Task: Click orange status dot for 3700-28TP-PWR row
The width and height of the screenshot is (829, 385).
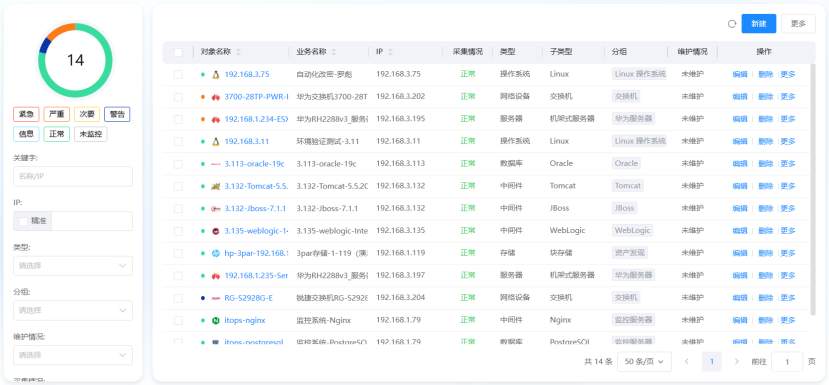Action: click(203, 97)
